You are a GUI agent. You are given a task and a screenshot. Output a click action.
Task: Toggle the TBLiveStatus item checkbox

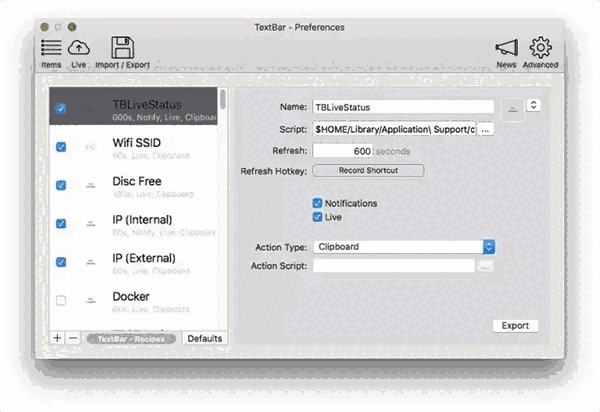[x=61, y=108]
